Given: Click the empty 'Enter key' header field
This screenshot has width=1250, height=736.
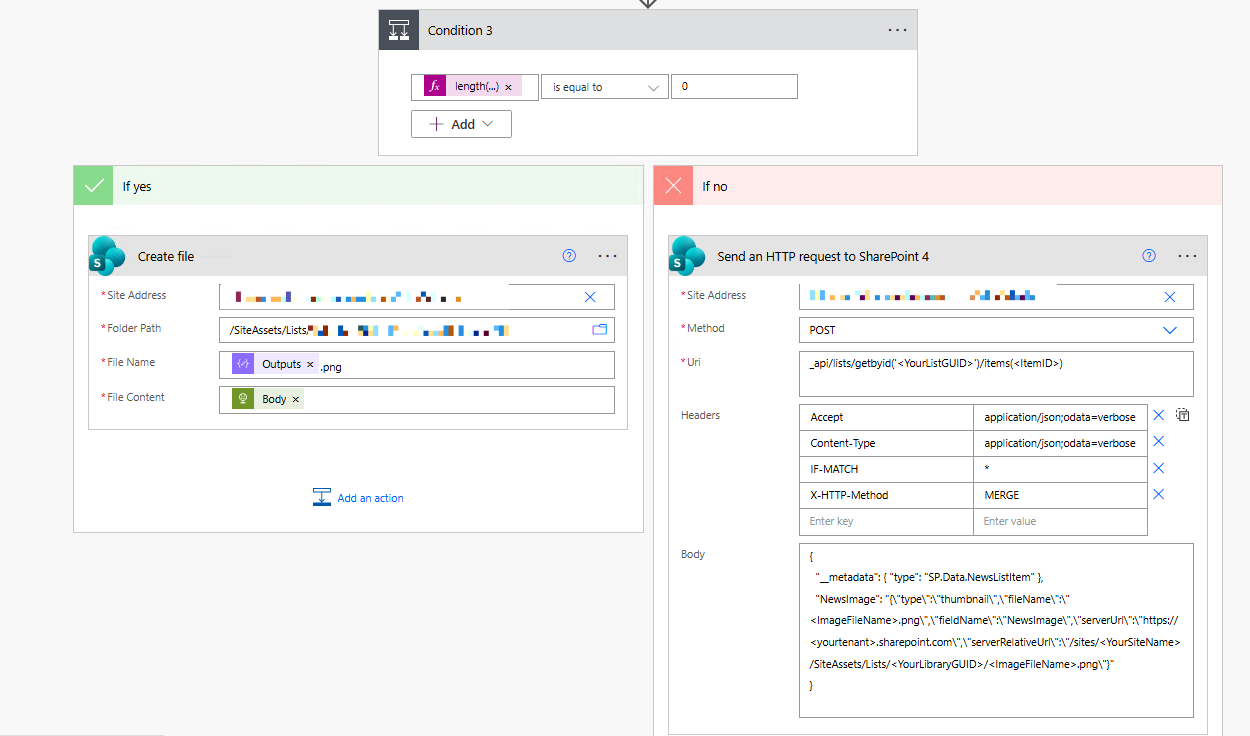Looking at the screenshot, I should point(887,521).
